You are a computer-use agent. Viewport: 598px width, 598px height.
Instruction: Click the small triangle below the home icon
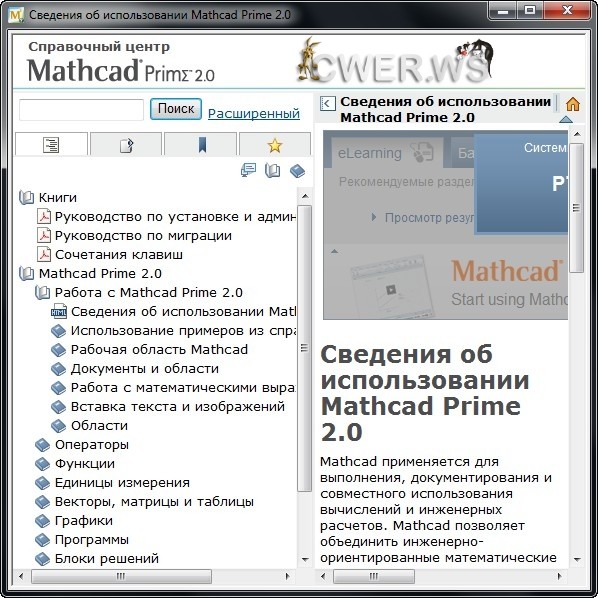pyautogui.click(x=566, y=119)
